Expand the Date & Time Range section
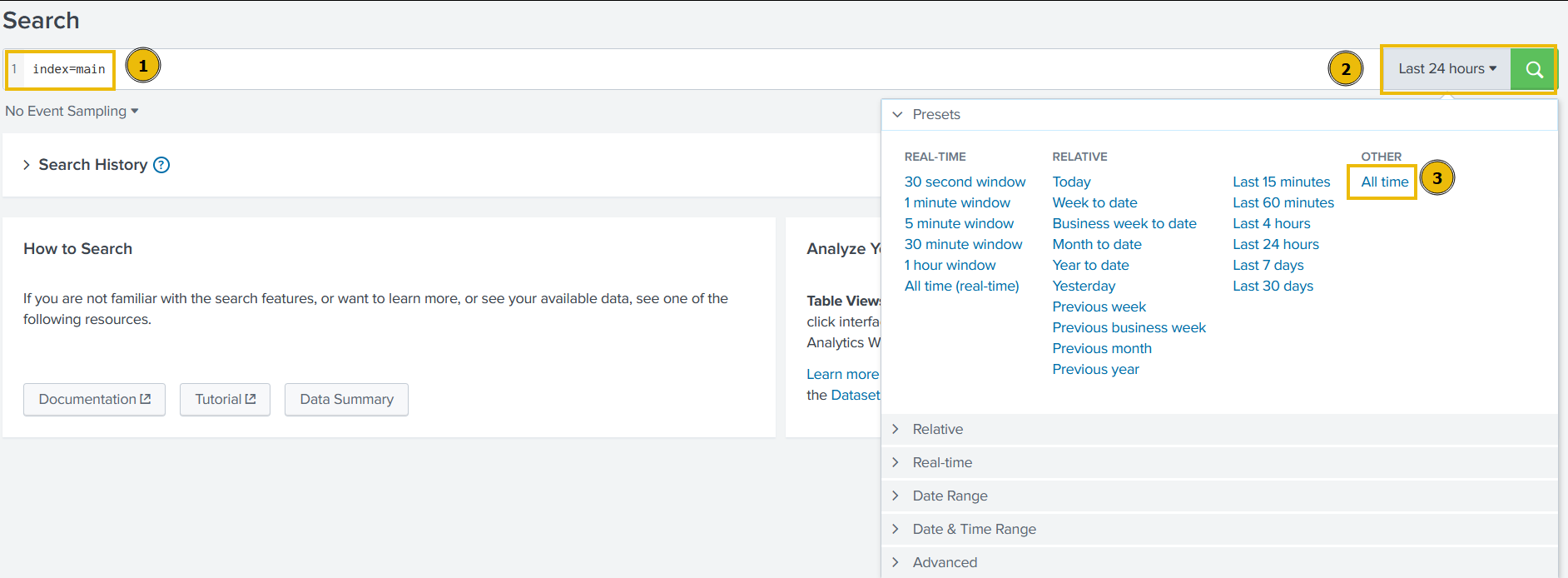 pos(974,529)
